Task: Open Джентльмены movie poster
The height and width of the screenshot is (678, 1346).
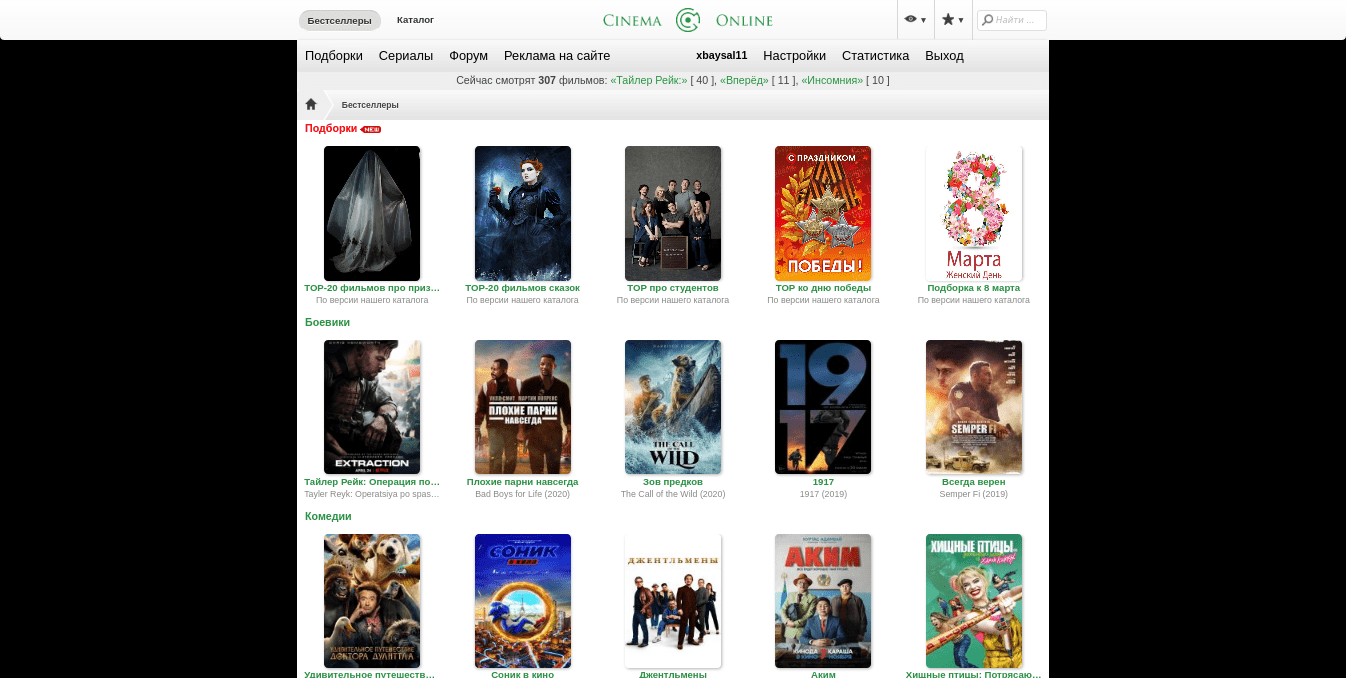Action: click(673, 601)
